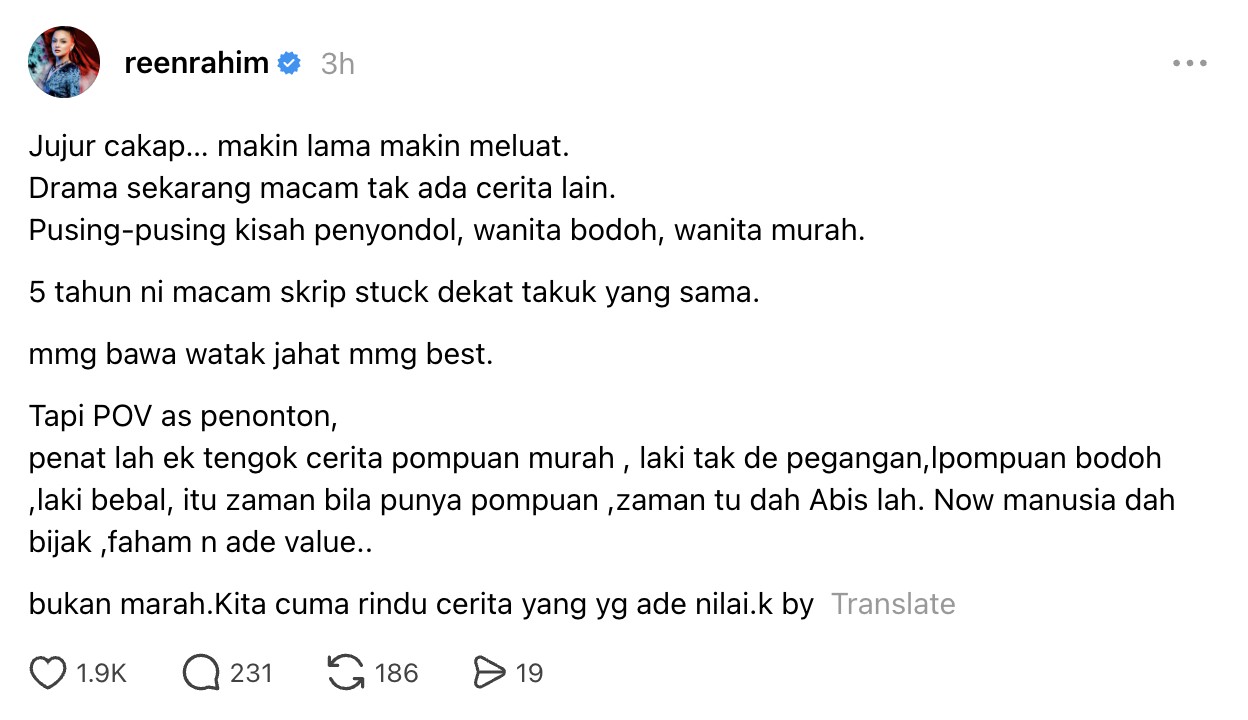Share the post with the paper plane icon
1248x720 pixels.
(489, 673)
